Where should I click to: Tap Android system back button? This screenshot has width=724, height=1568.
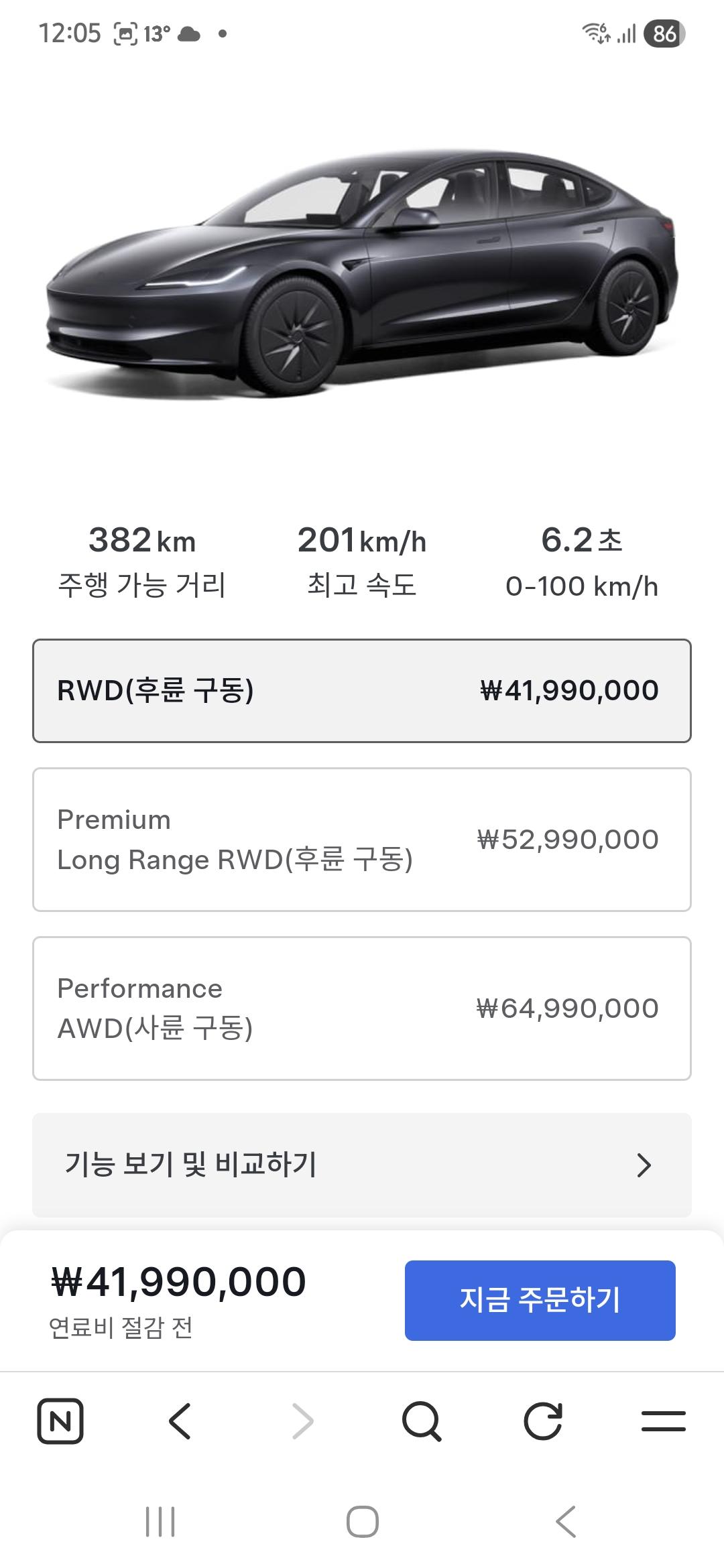pyautogui.click(x=566, y=1522)
